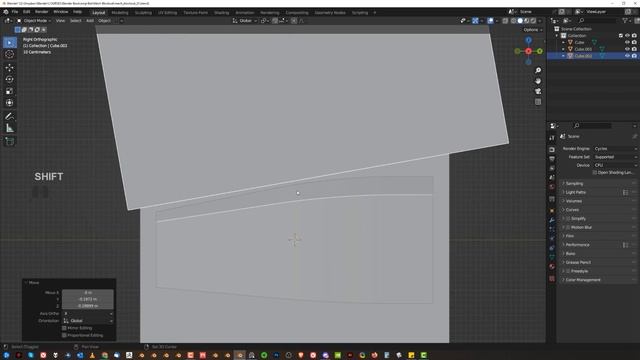Switch orthographic/perspective grid icon
Viewport: 640px width, 360px height.
coord(538,102)
